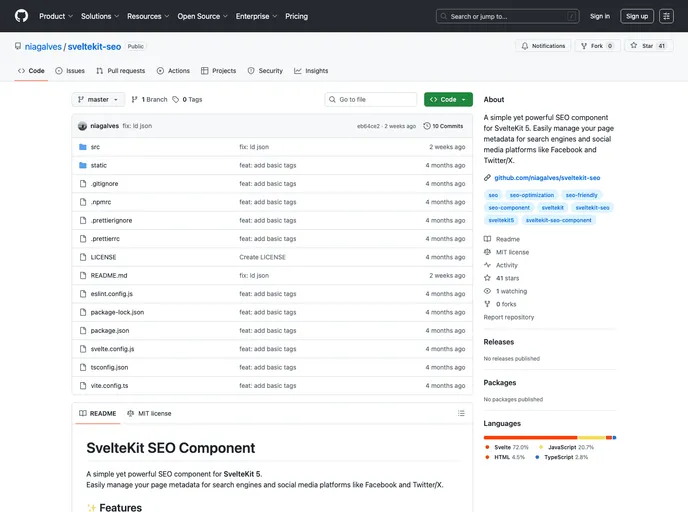Open the package-lock.json file
The image size is (688, 512).
(x=117, y=312)
